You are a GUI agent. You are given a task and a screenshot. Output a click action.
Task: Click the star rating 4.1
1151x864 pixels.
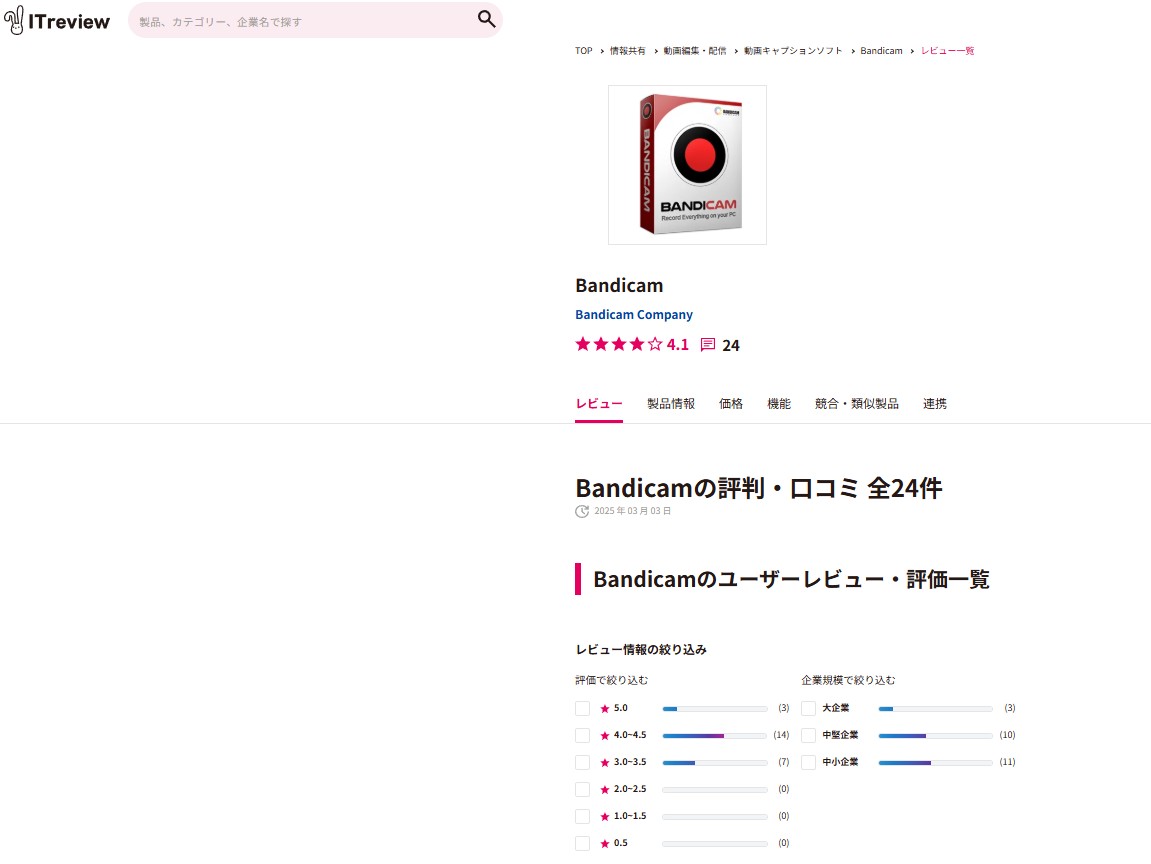632,344
